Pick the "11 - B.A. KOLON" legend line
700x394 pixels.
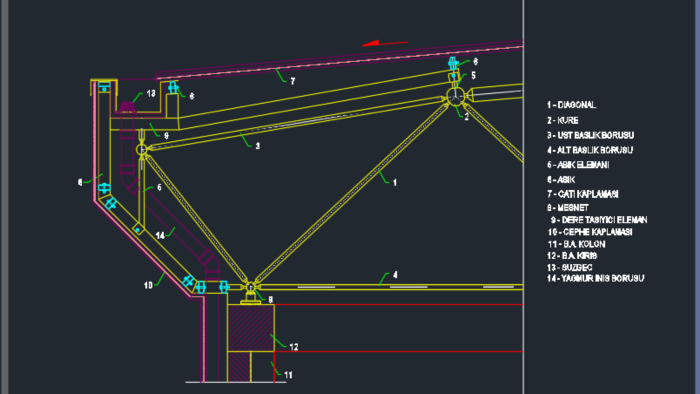(x=576, y=244)
